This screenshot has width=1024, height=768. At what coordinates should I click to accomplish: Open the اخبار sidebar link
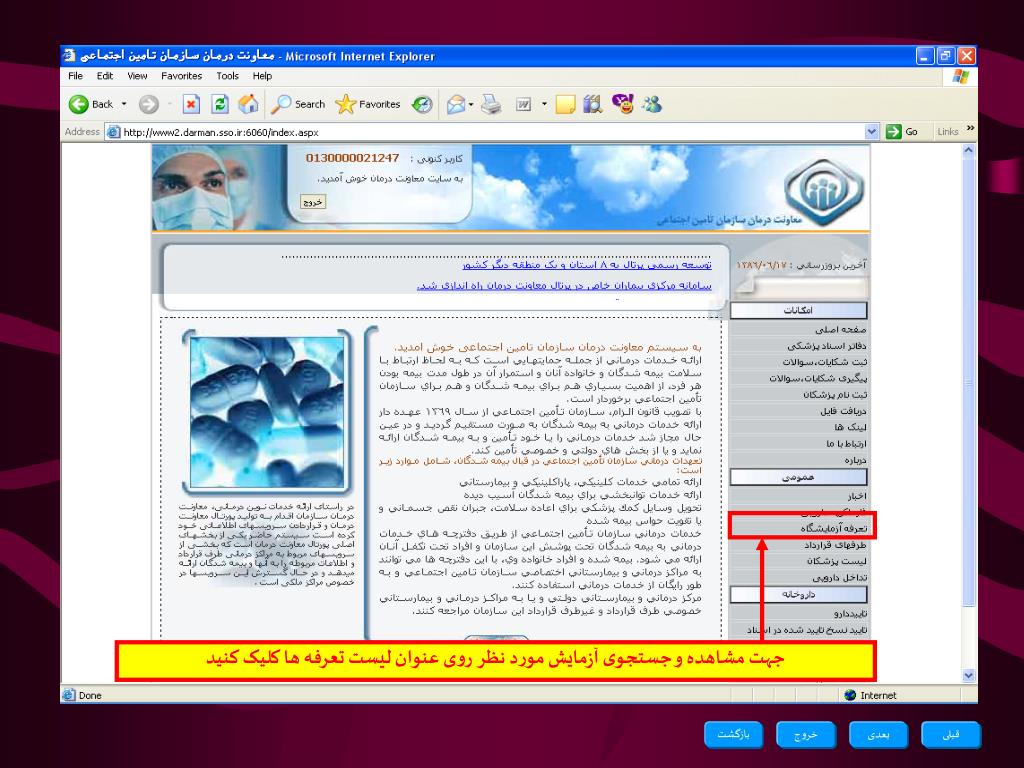856,496
